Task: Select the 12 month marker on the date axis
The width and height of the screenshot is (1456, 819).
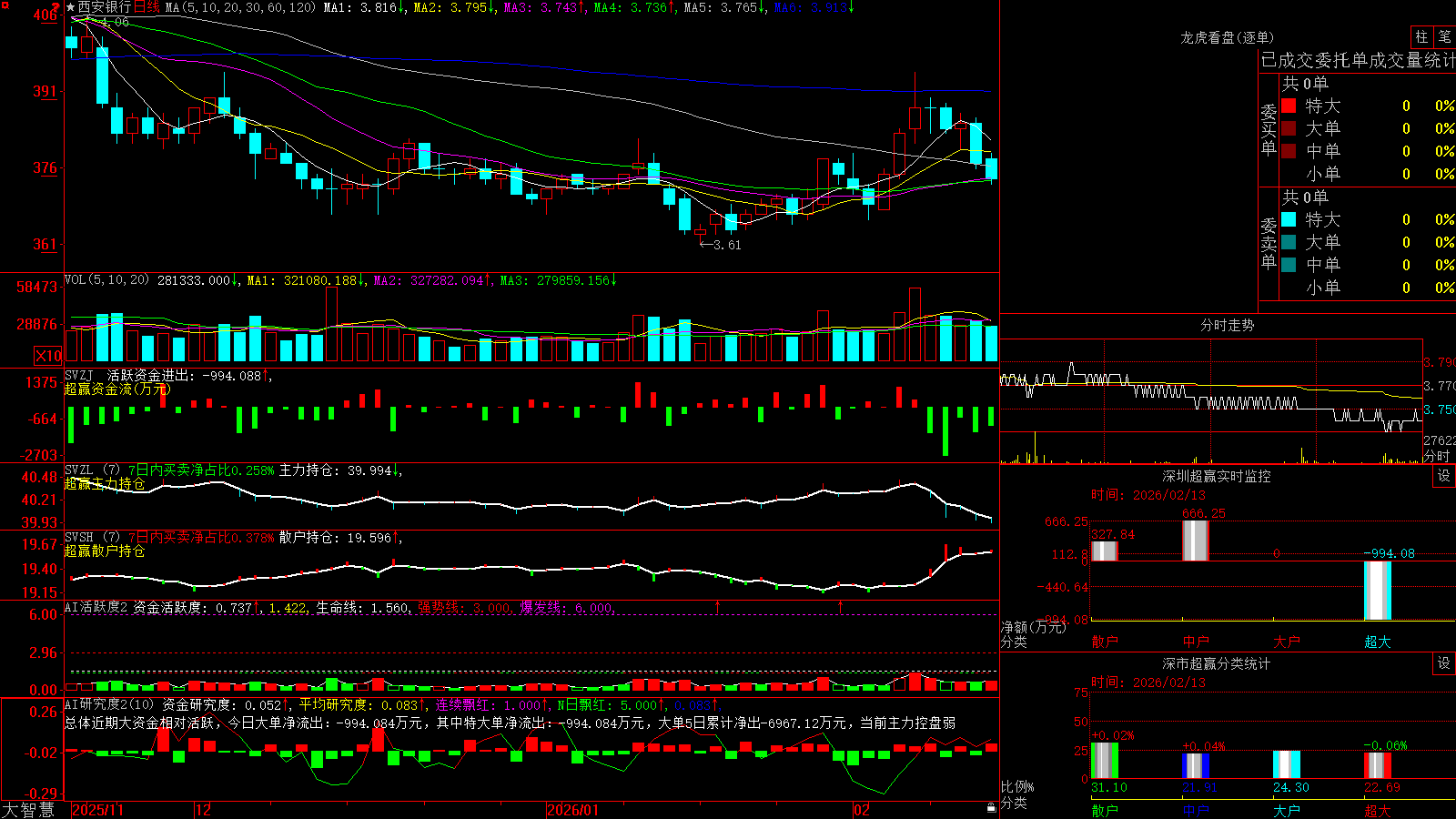Action: tap(203, 810)
